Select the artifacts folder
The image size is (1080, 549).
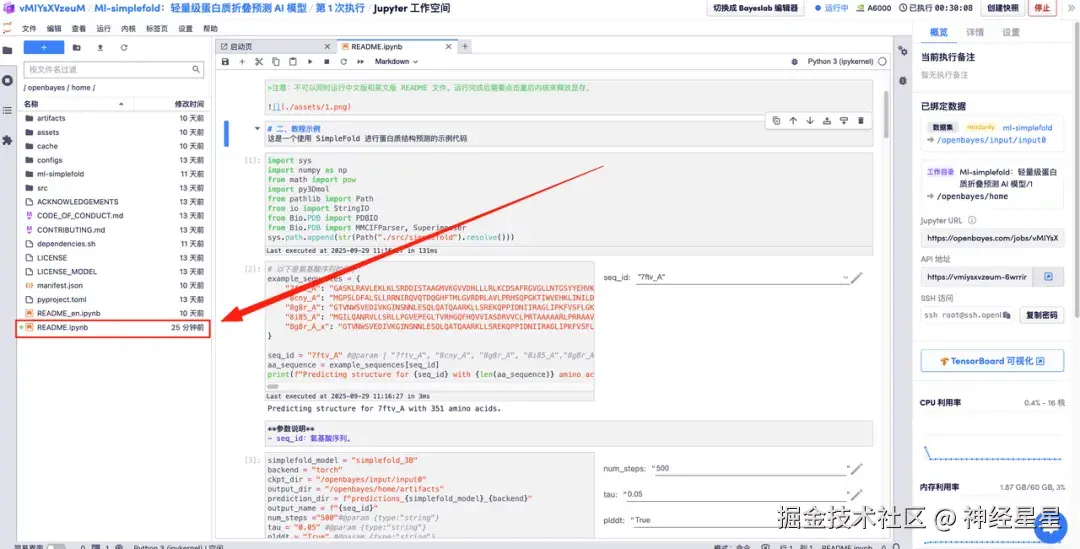(114, 118)
